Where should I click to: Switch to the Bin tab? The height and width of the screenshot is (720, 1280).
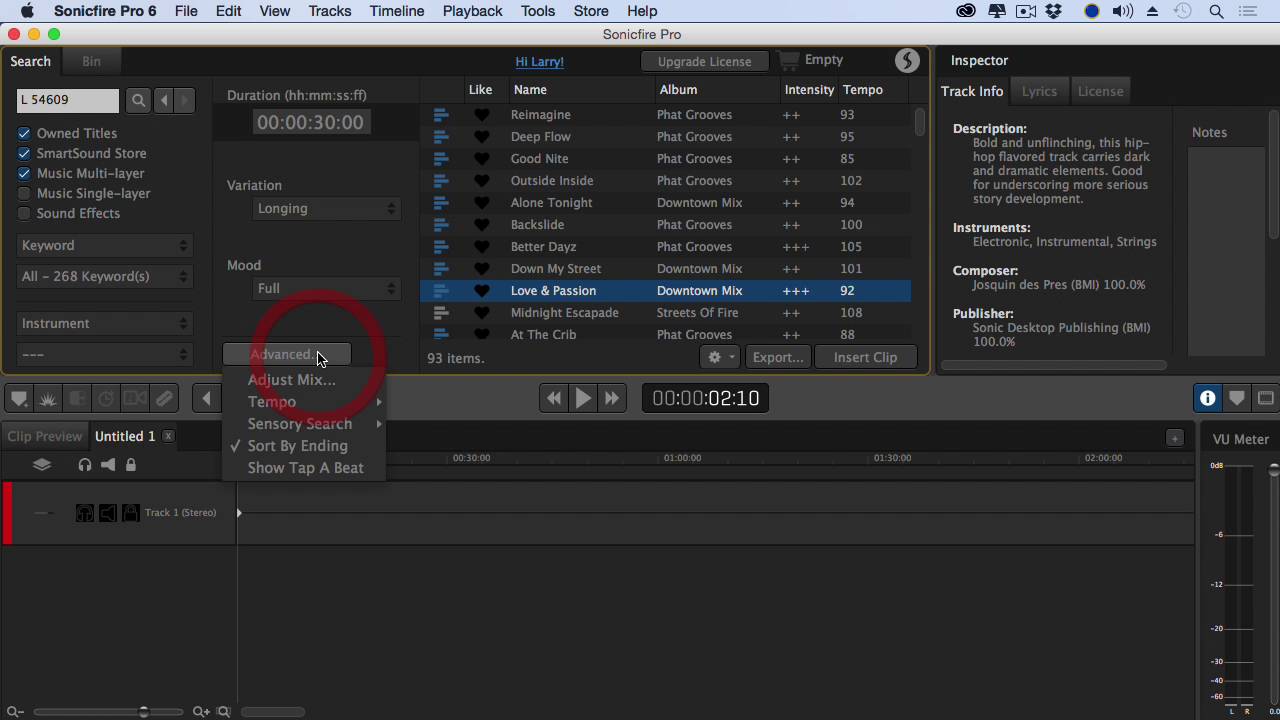[91, 61]
